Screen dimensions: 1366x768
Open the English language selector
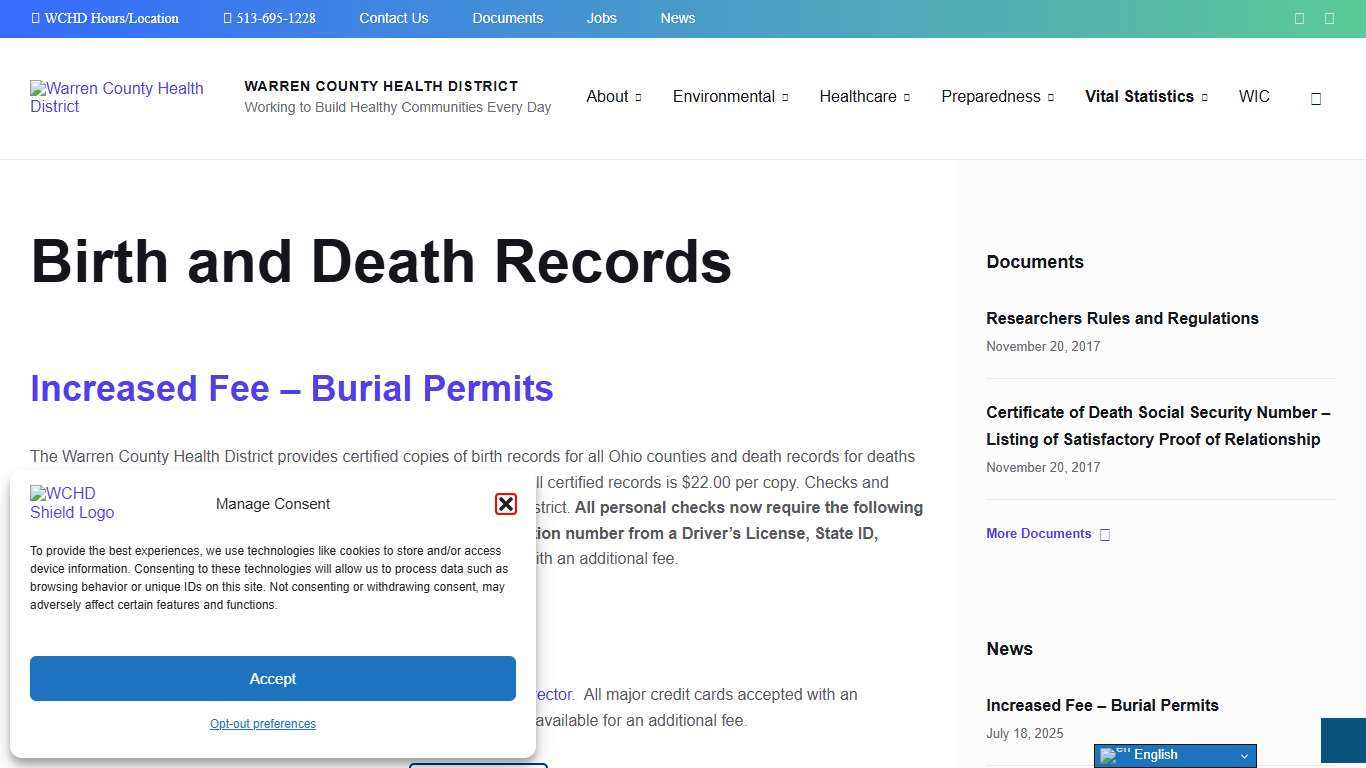(1174, 755)
